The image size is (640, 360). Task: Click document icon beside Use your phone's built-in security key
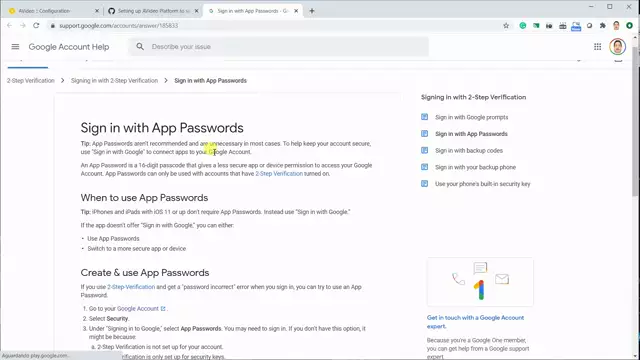coord(424,184)
